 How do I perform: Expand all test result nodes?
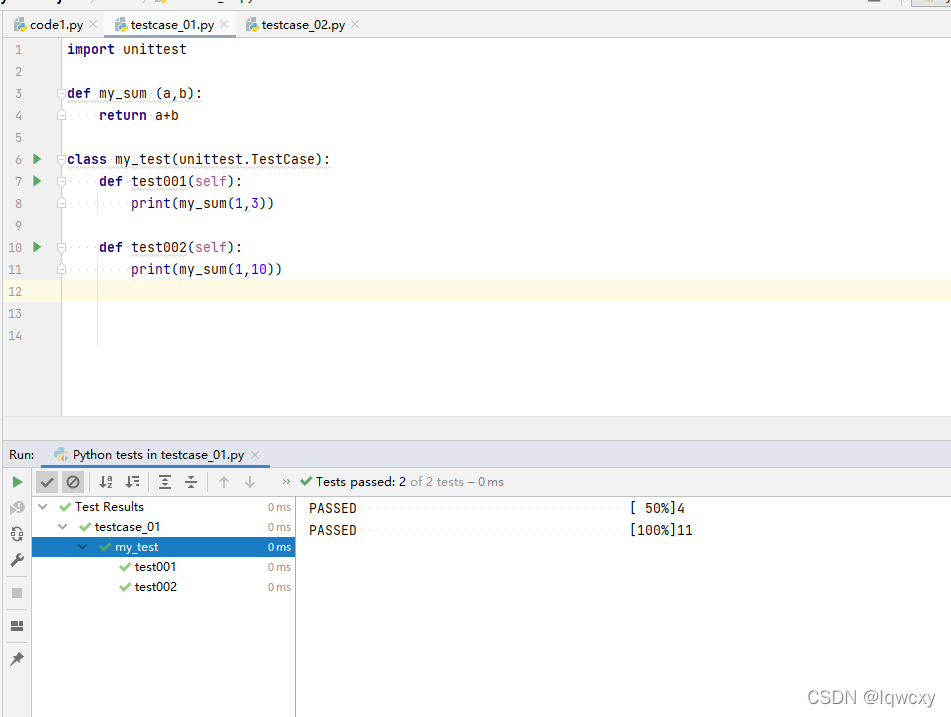coord(164,482)
